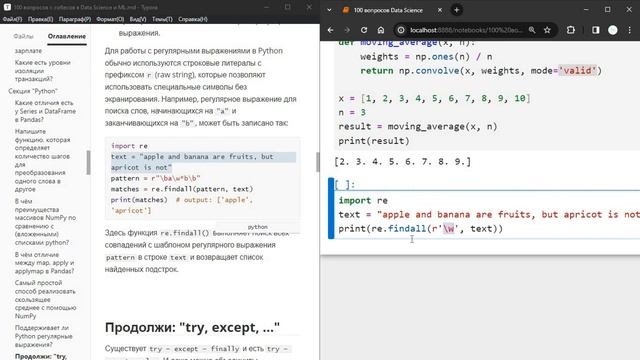The width and height of the screenshot is (640, 360).
Task: Open the Вид menu in Typora
Action: click(x=138, y=19)
